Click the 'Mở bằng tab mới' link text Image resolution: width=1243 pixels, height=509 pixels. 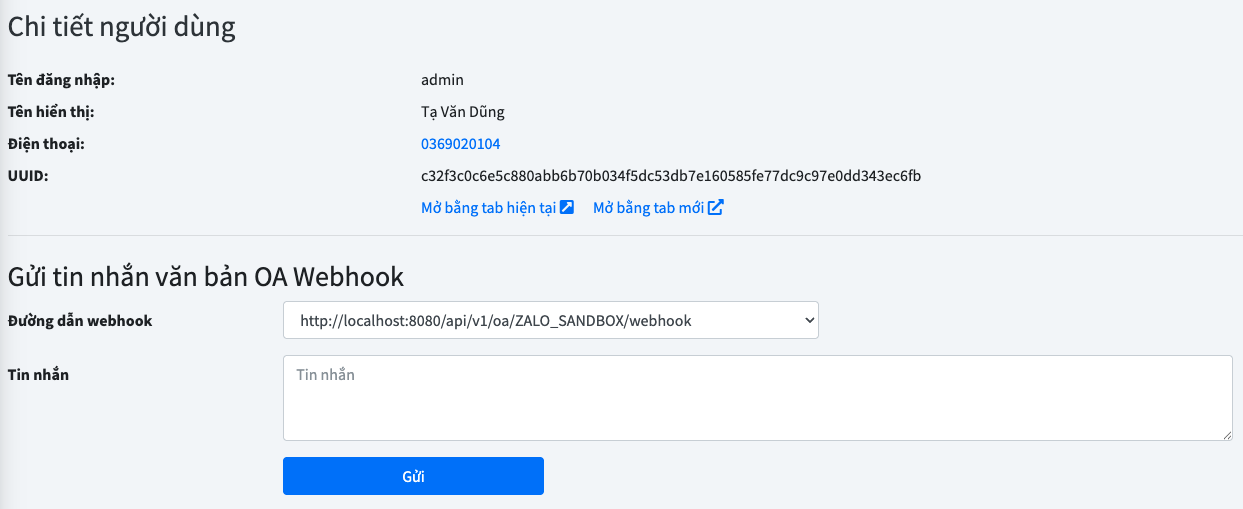(648, 208)
